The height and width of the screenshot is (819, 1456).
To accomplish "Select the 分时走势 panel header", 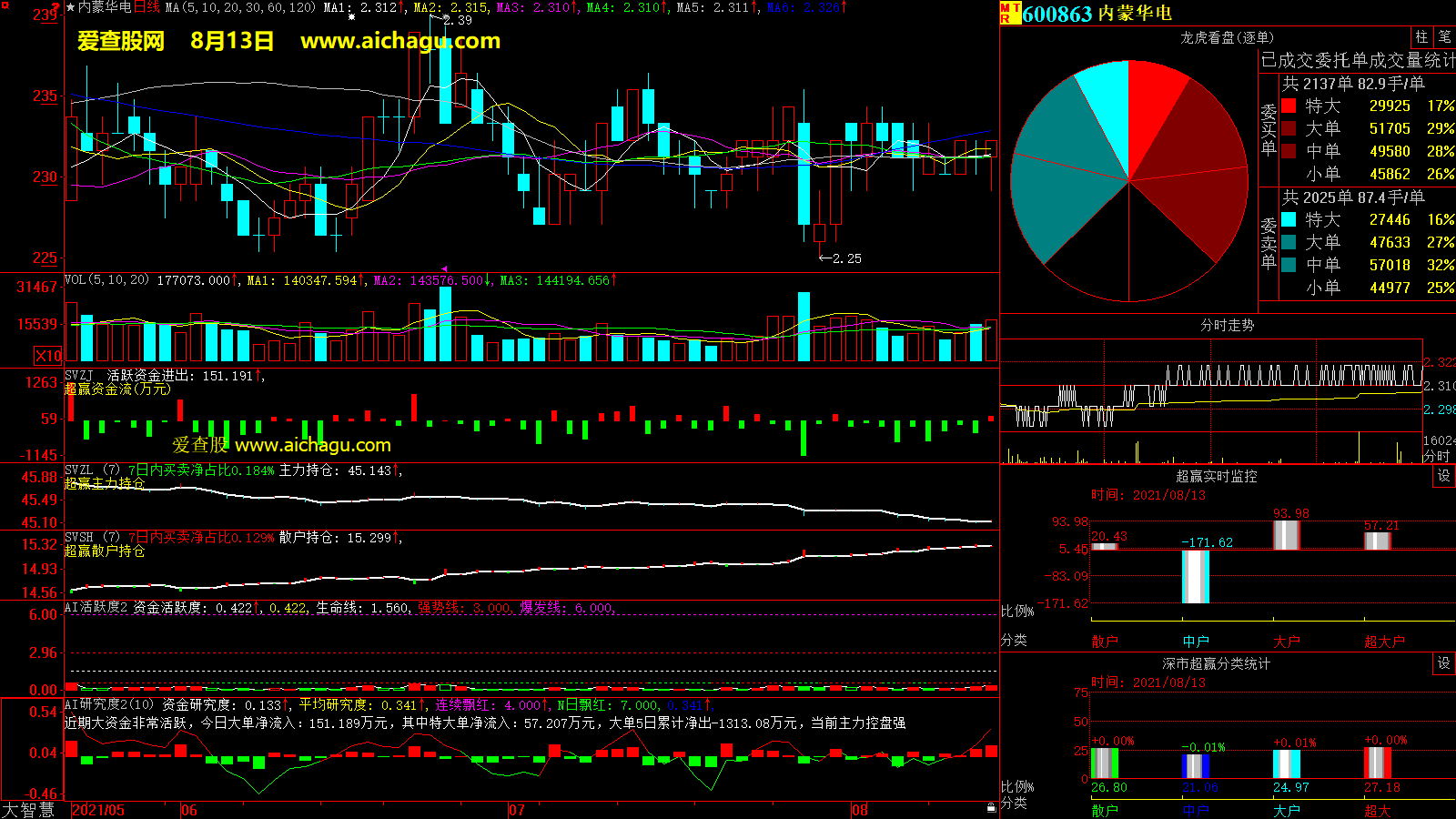I will (x=1226, y=325).
